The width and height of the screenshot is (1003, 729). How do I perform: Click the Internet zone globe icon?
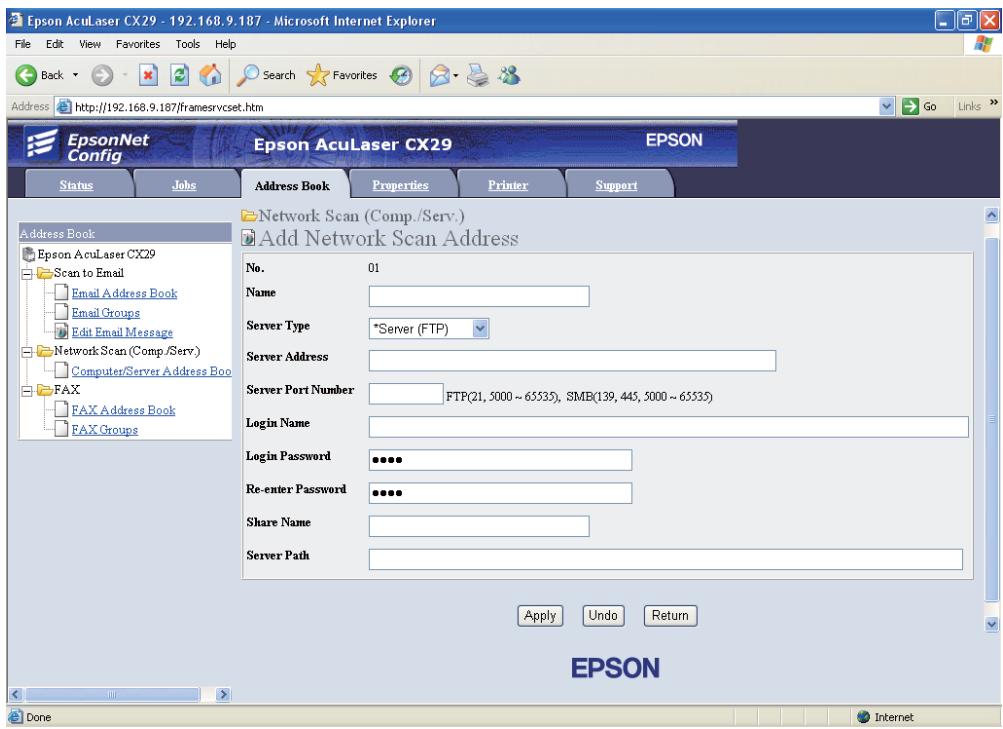pos(864,717)
